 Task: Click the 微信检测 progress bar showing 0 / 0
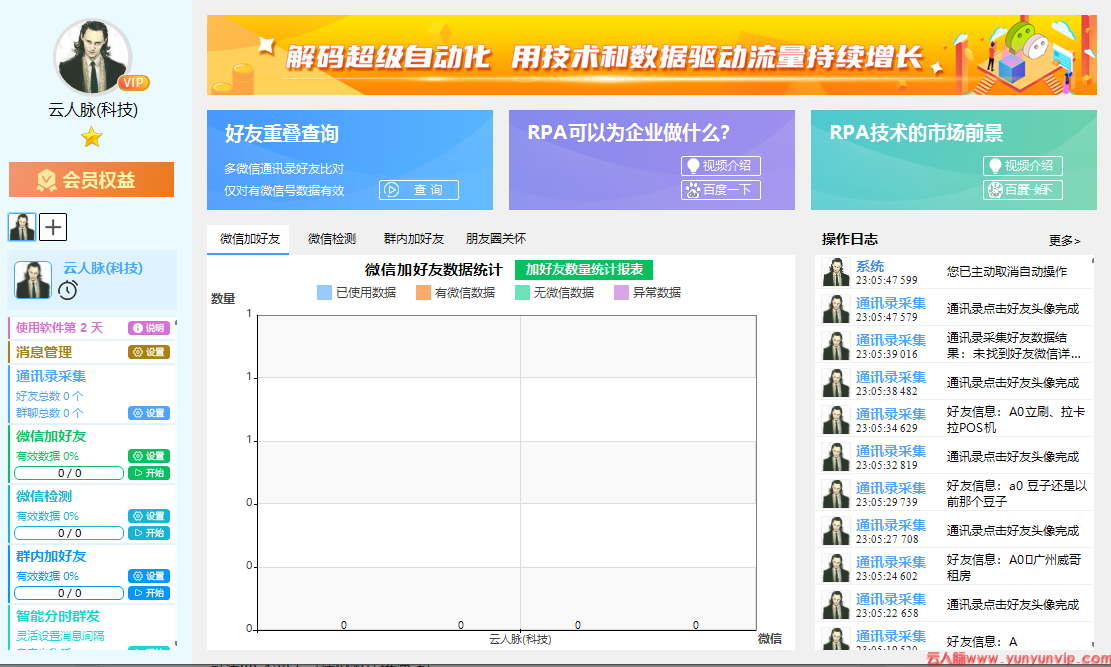point(69,533)
